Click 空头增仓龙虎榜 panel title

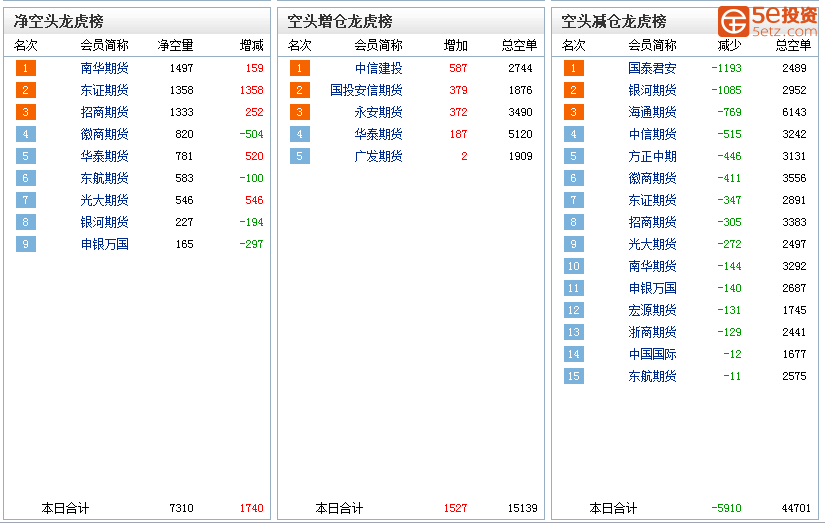point(340,22)
